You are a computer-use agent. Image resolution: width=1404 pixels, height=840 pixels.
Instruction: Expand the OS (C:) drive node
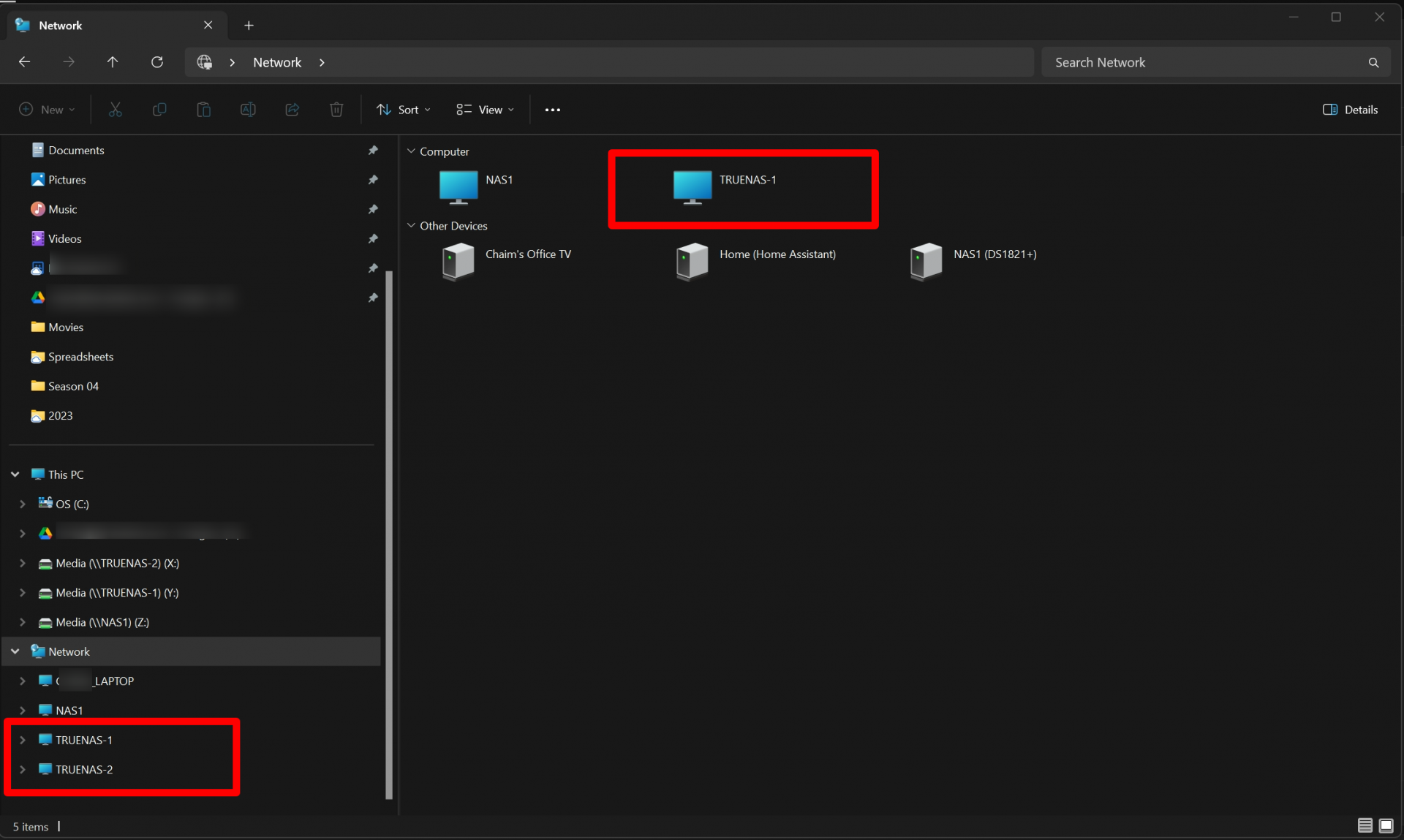click(x=22, y=504)
